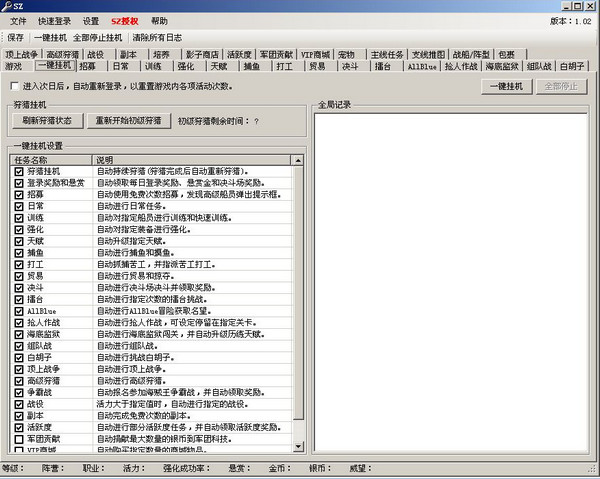600x479 pixels.
Task: Open the 组队战 tab
Action: [539, 66]
